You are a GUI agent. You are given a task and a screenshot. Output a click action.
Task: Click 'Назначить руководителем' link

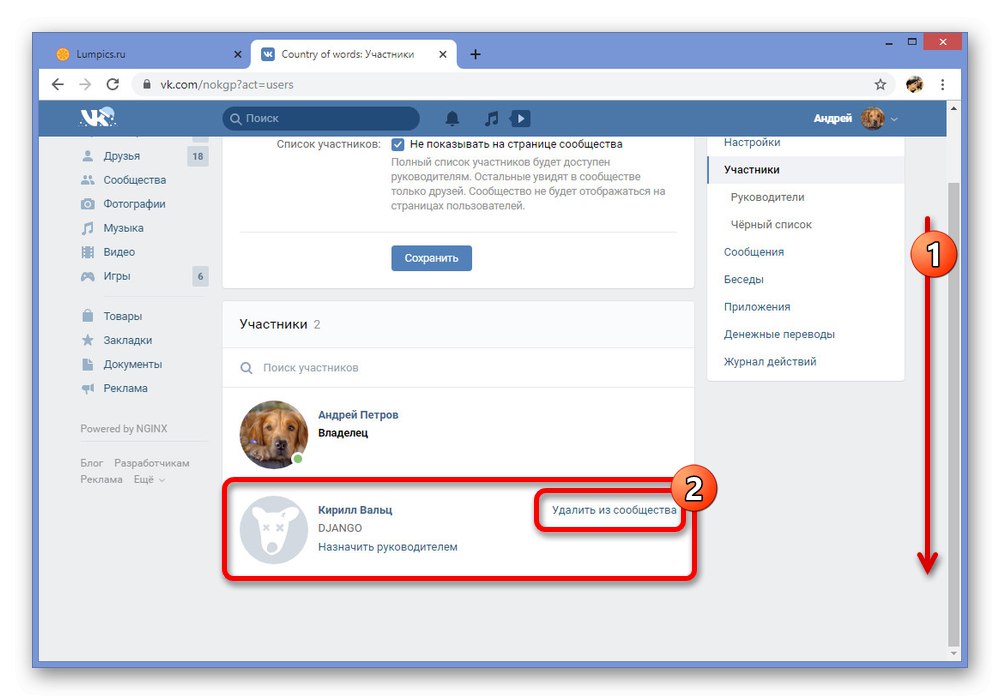(x=388, y=547)
